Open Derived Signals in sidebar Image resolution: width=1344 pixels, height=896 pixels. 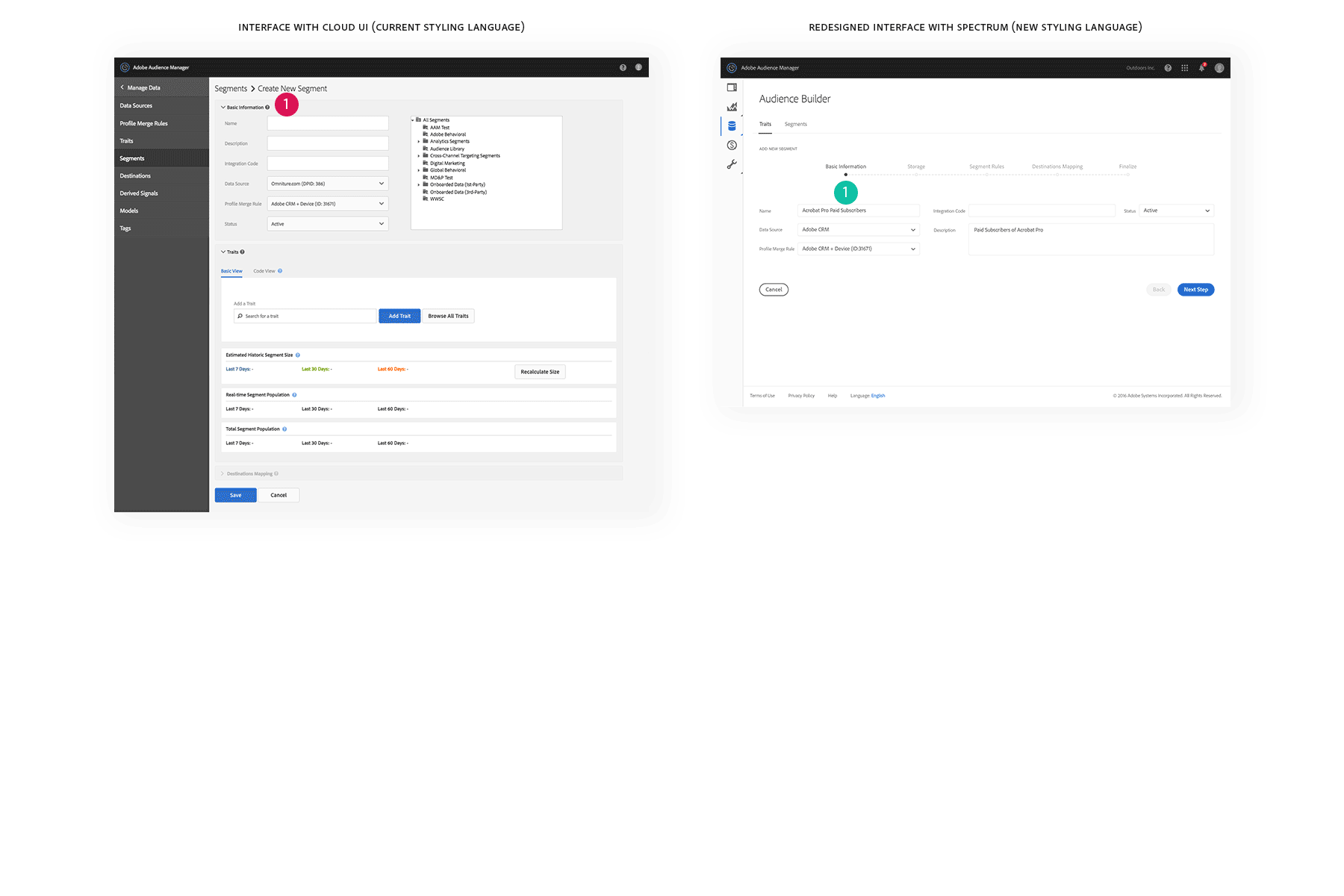coord(161,193)
